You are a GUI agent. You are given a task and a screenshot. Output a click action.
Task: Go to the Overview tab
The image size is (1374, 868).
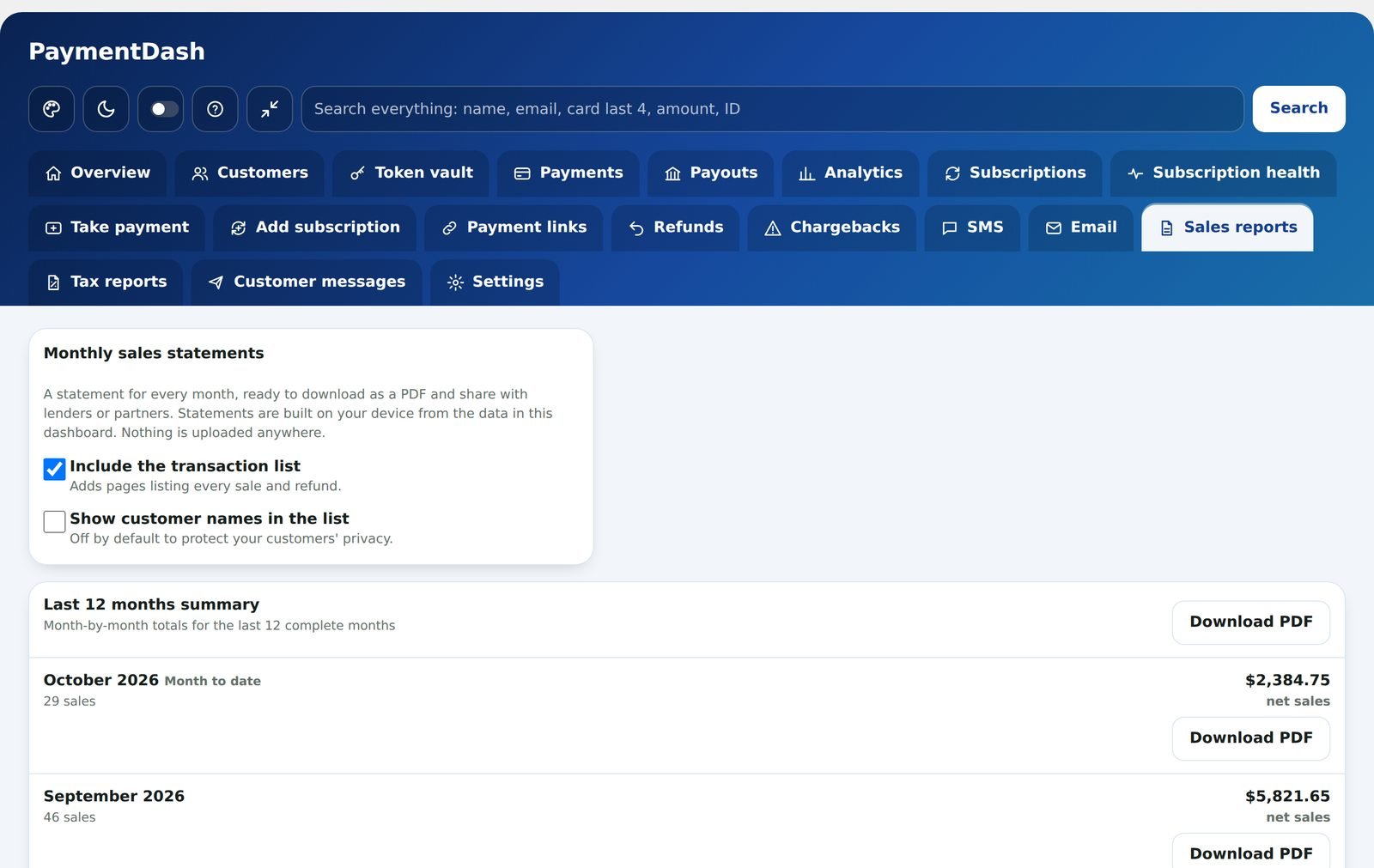coord(97,173)
